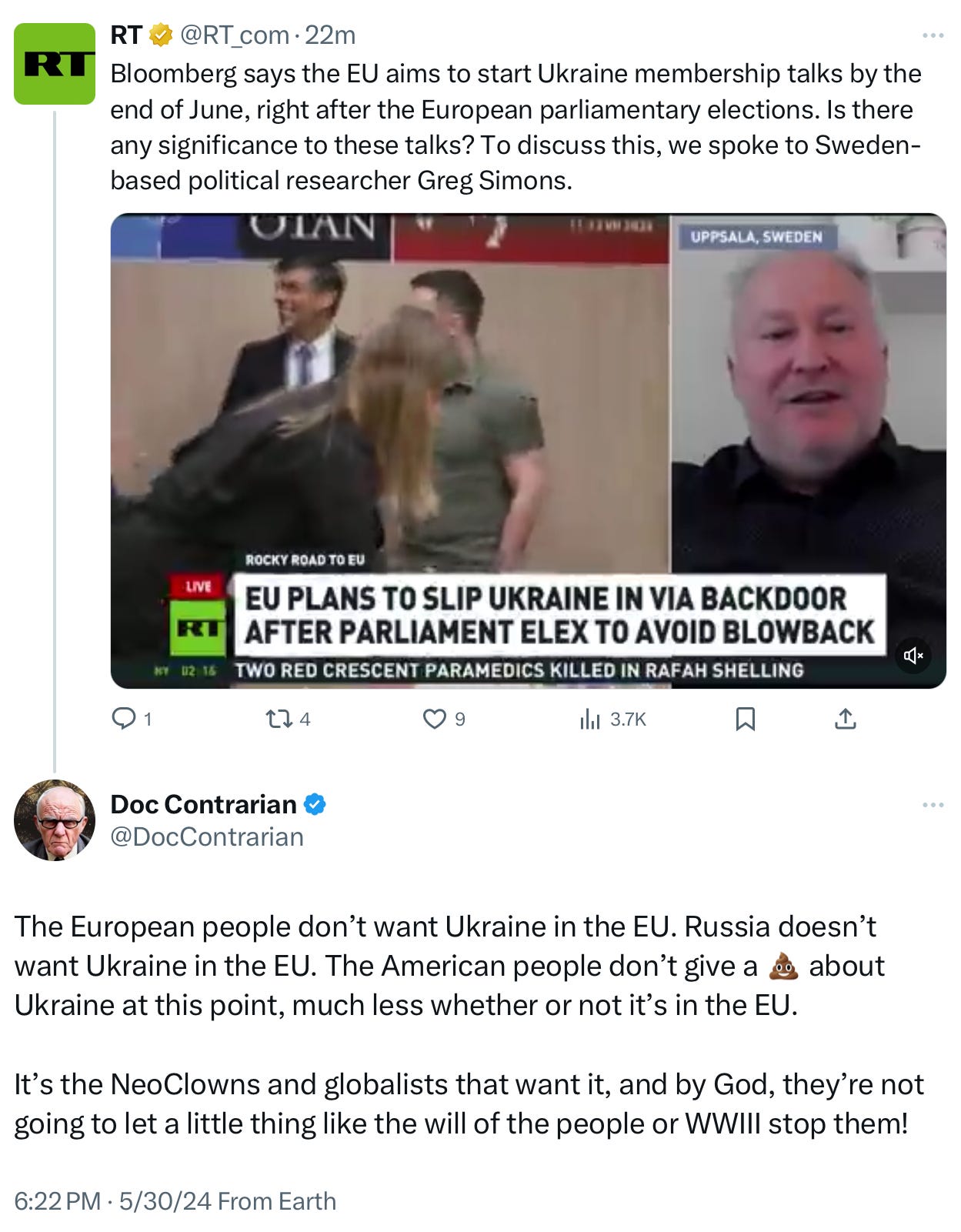
Task: Open Doc Contrarian's profile picture
Action: pyautogui.click(x=55, y=820)
